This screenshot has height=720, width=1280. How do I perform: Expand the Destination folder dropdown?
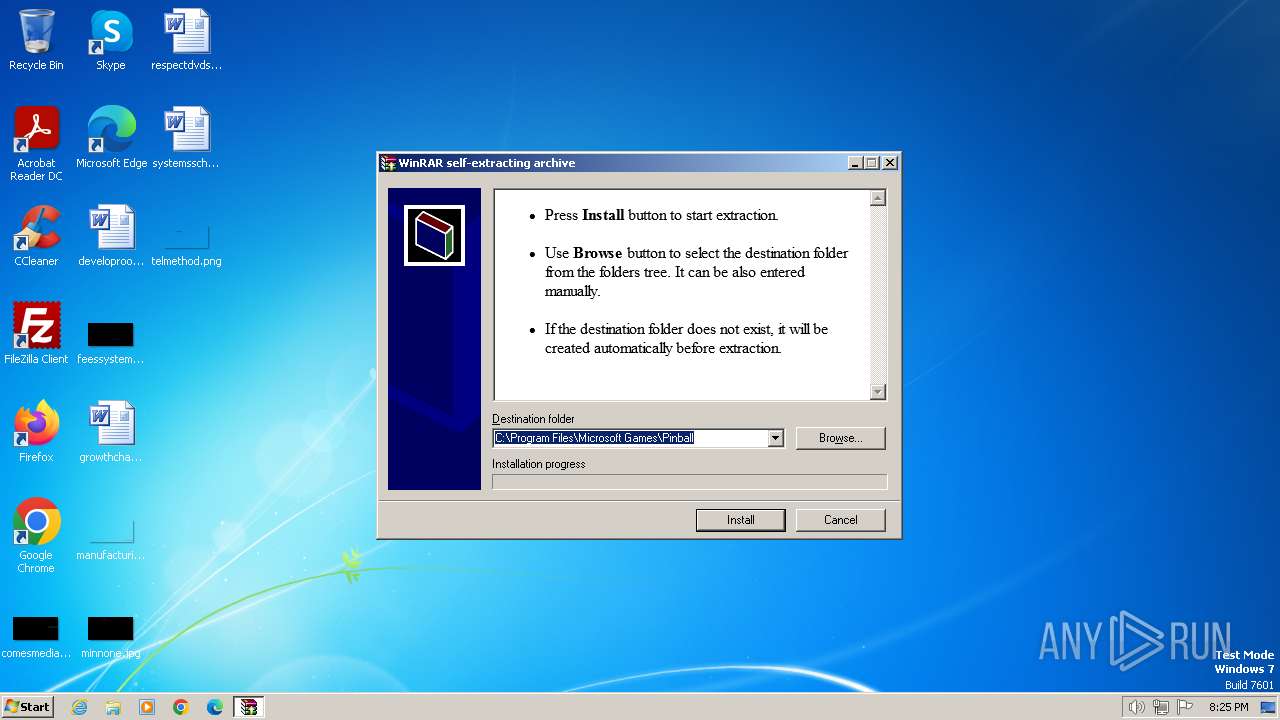775,438
